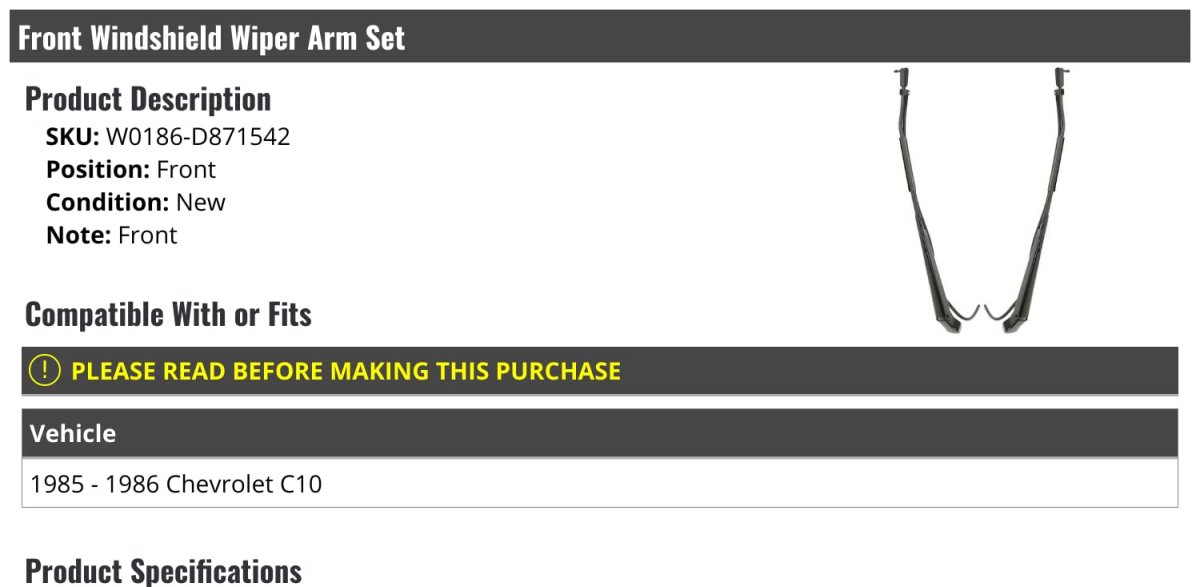This screenshot has height=587, width=1200.
Task: Click the Condition label
Action: coord(108,202)
